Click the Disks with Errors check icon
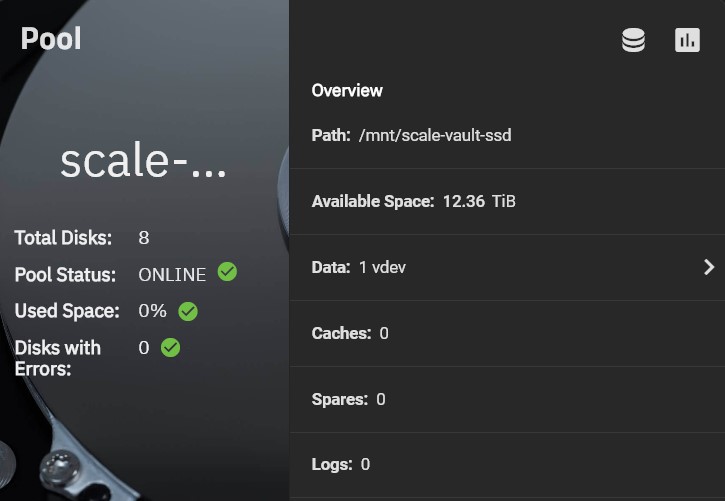 (171, 348)
